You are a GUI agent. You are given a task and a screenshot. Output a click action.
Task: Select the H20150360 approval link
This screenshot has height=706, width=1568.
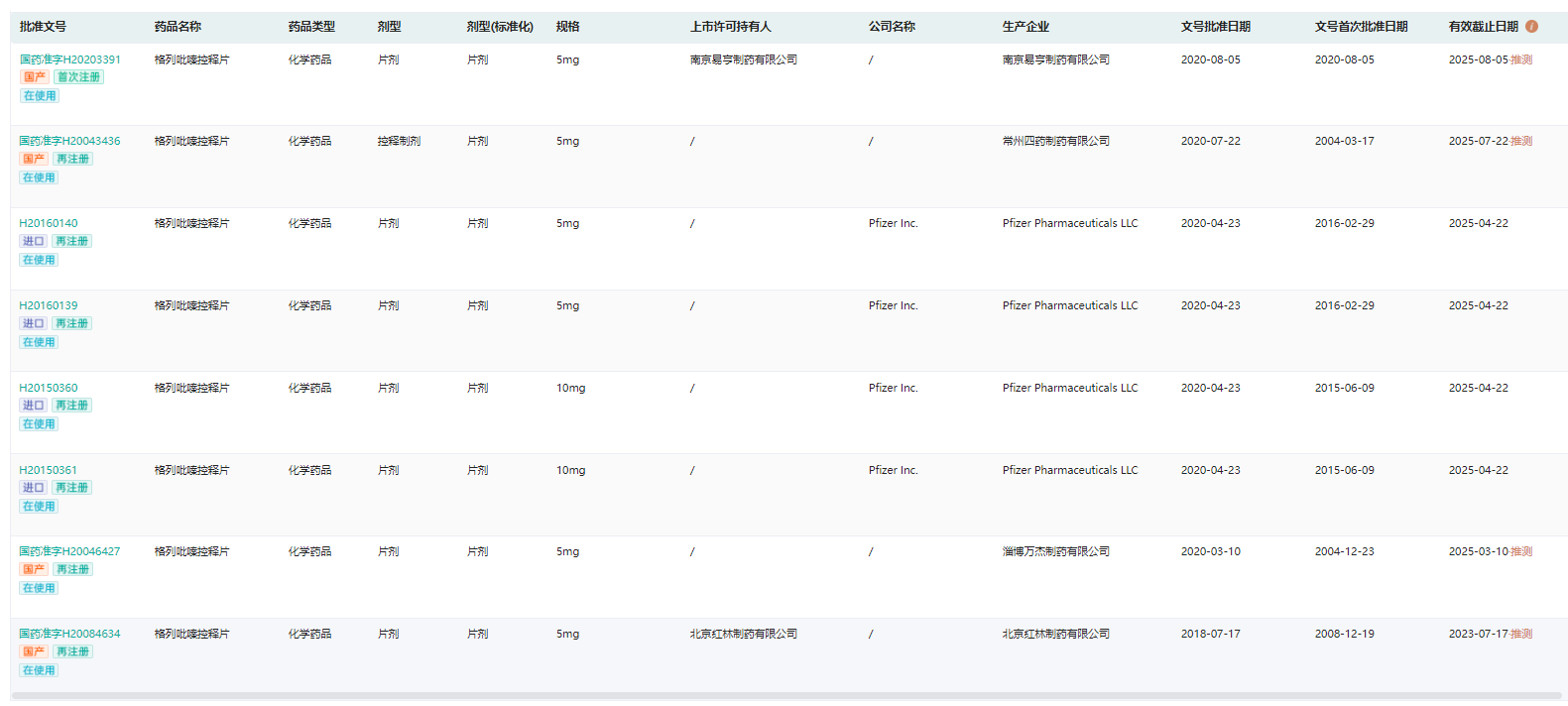[49, 388]
